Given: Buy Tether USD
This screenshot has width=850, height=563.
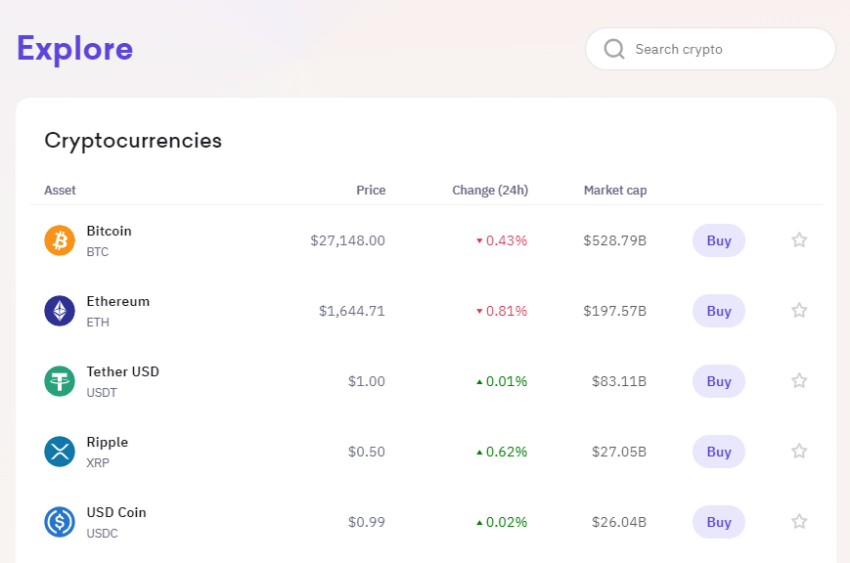Looking at the screenshot, I should click(x=719, y=381).
